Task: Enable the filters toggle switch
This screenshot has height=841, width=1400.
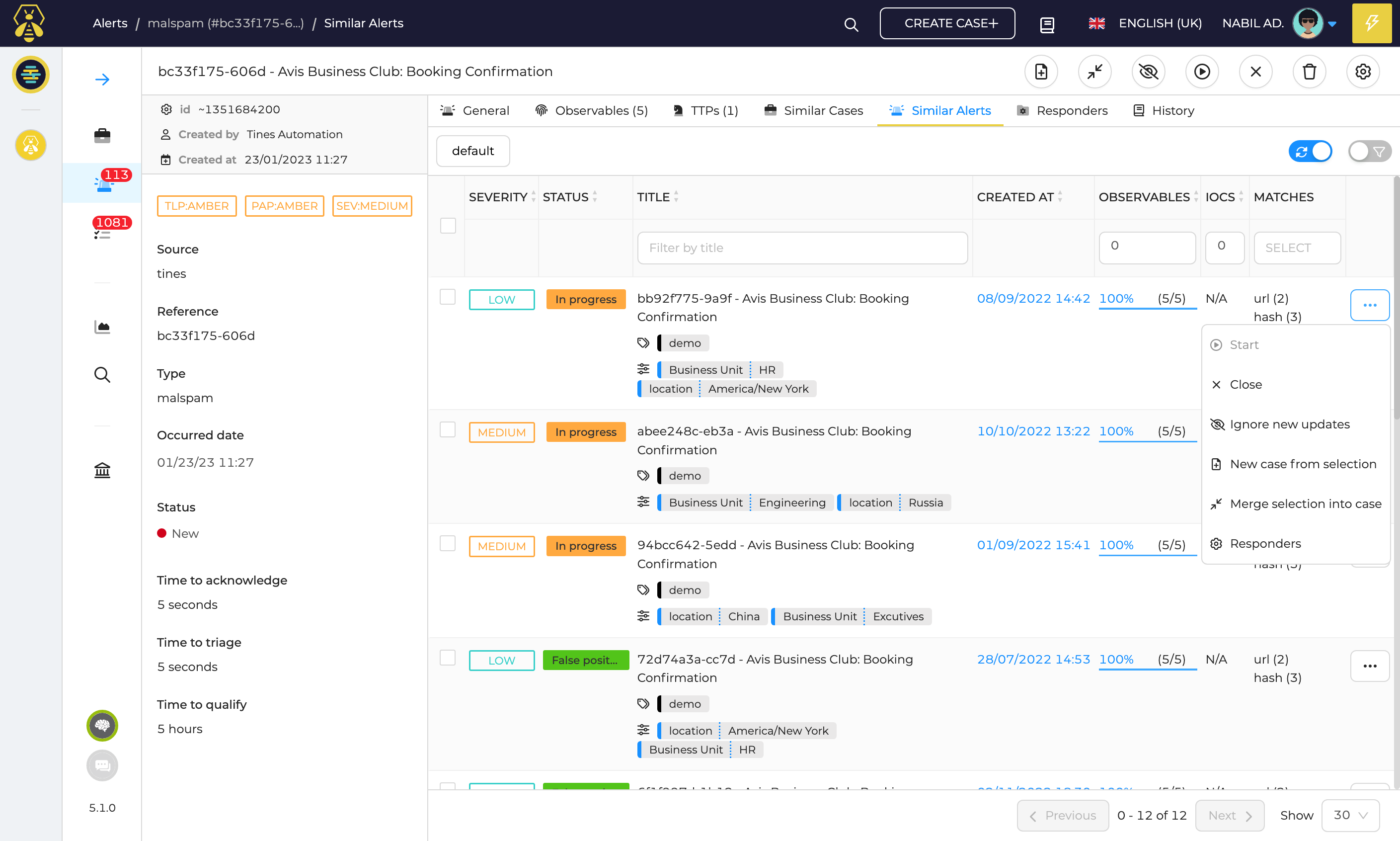Action: pos(1368,151)
